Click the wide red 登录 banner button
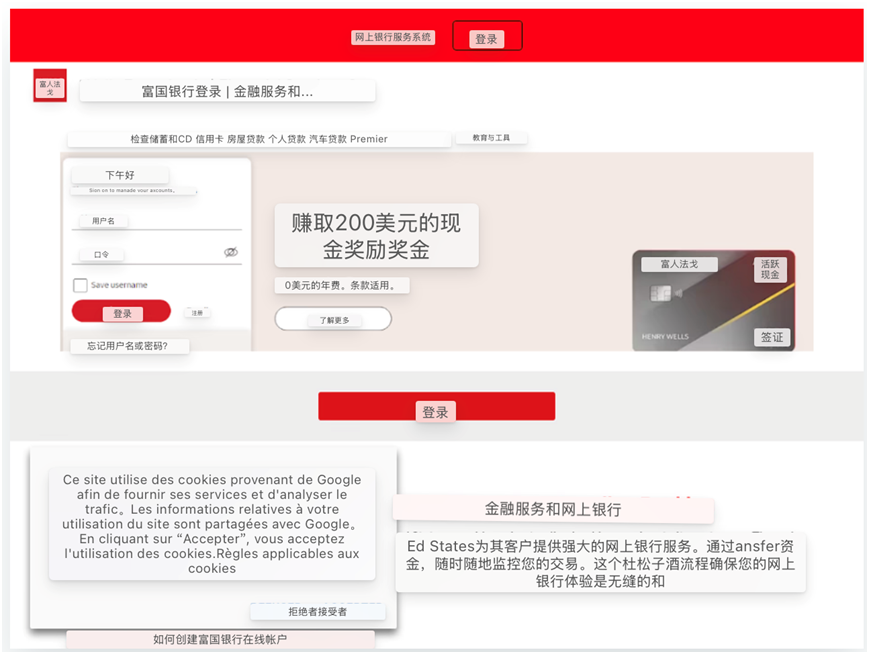869x654 pixels. pos(437,407)
